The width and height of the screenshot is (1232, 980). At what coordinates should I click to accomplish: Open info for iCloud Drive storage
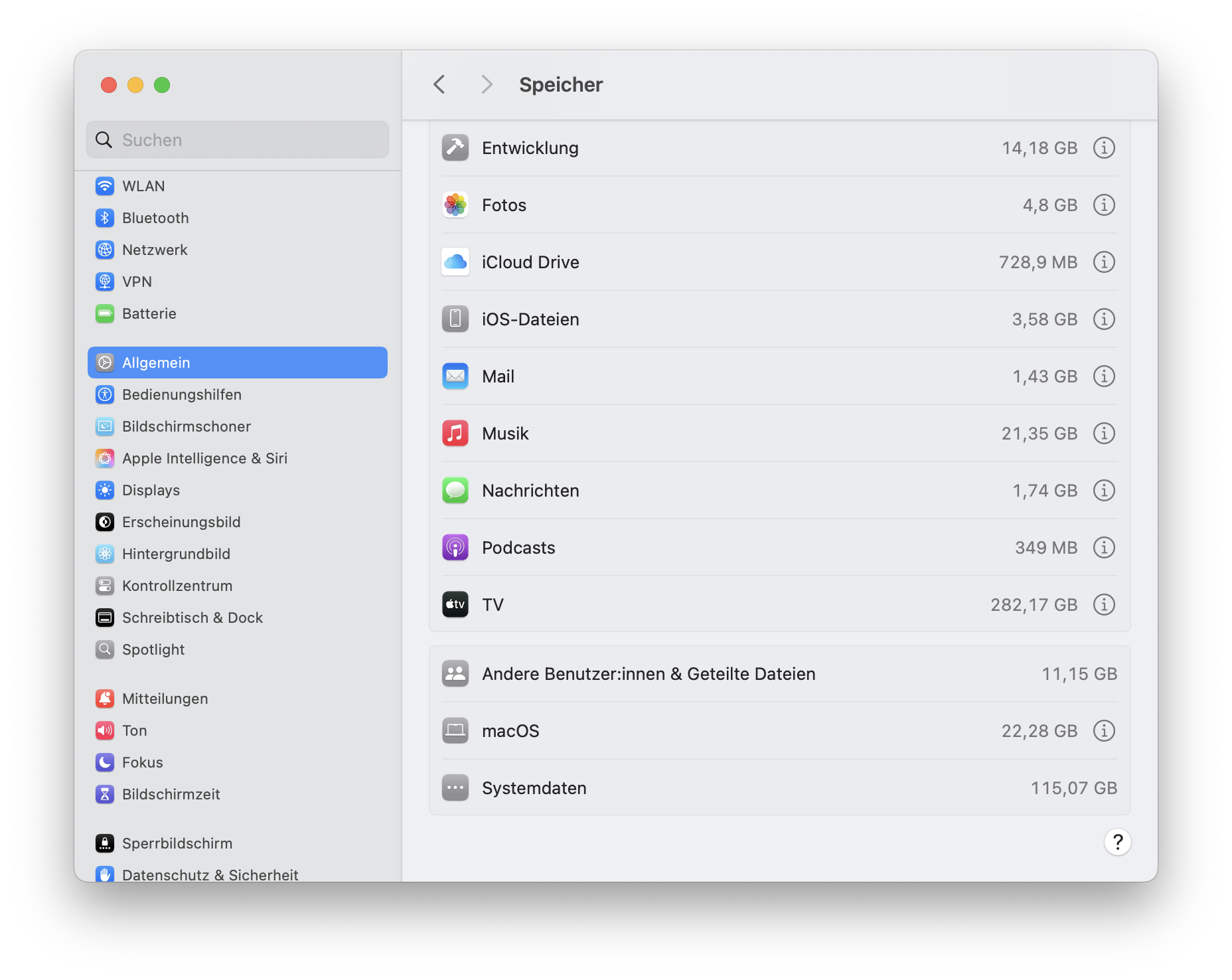(1104, 262)
